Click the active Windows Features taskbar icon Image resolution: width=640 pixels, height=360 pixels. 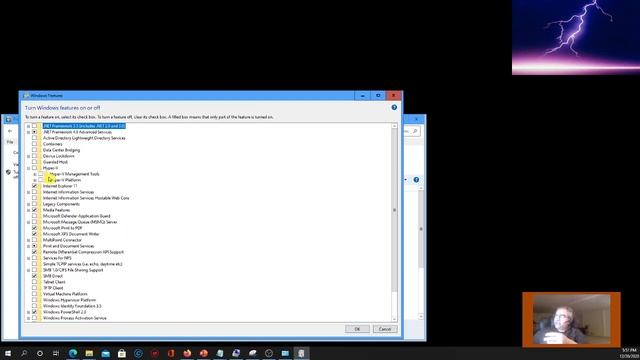pyautogui.click(x=301, y=353)
